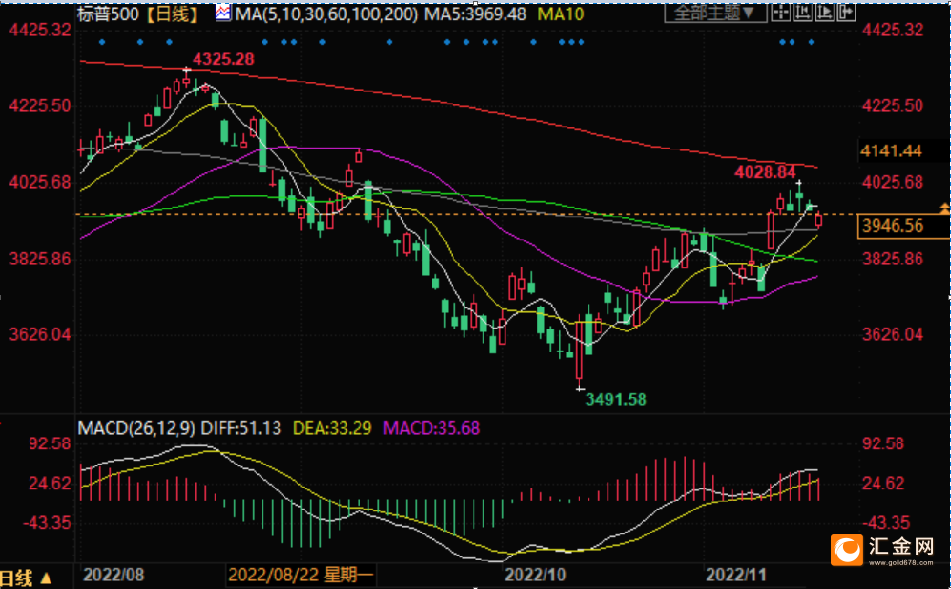Viewport: 951px width, 589px height.
Task: Click the 3491.58 low price label
Action: tap(616, 399)
